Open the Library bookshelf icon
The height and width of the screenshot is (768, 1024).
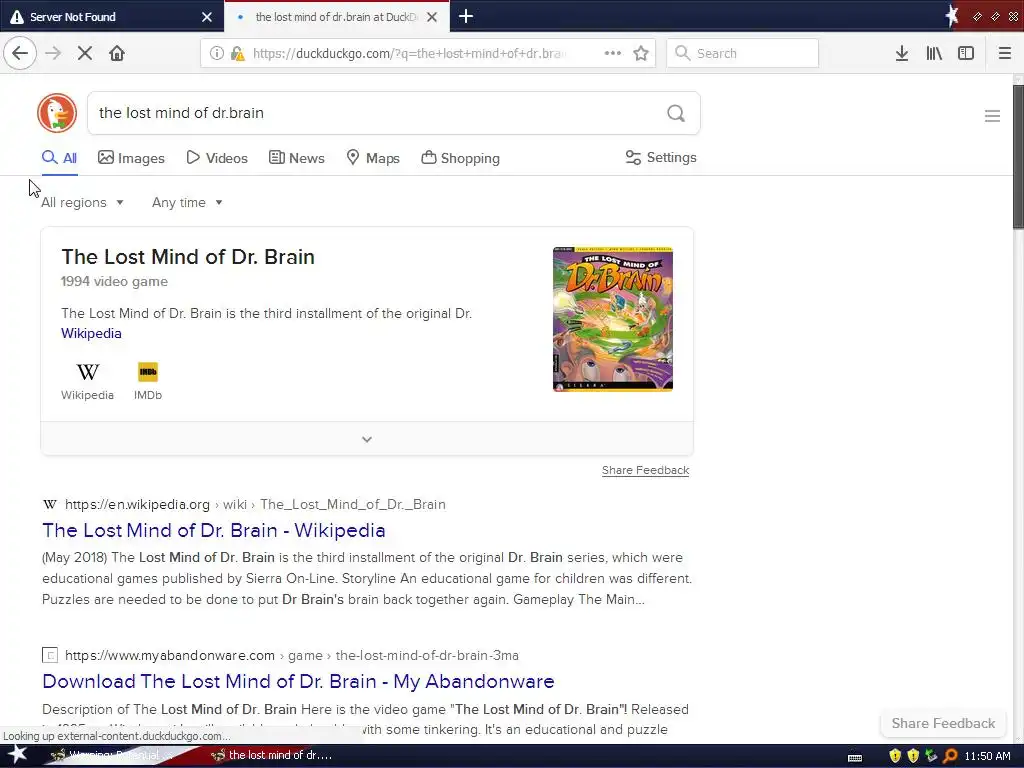click(934, 53)
